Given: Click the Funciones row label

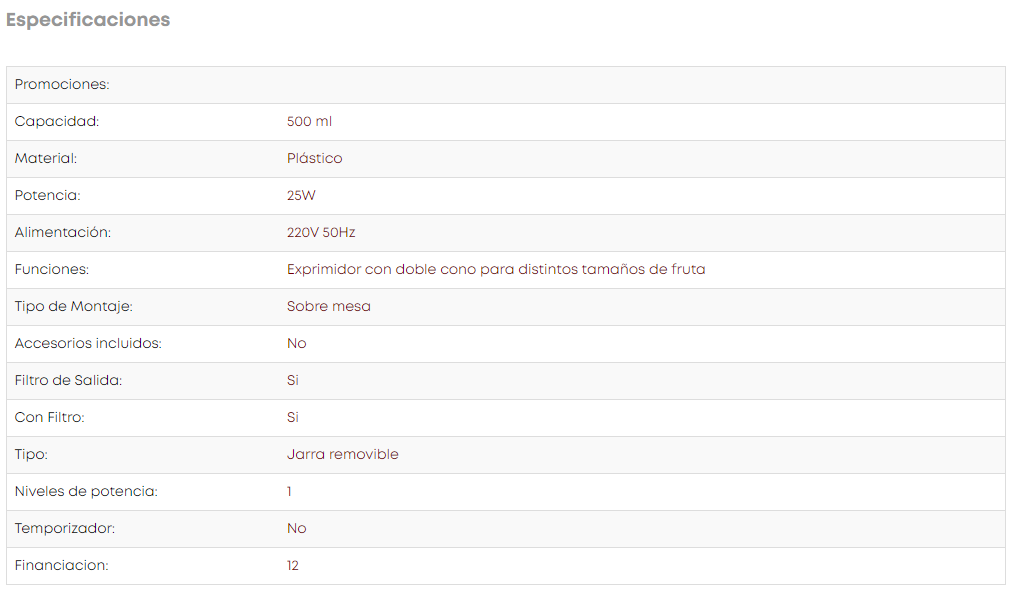Looking at the screenshot, I should (52, 269).
